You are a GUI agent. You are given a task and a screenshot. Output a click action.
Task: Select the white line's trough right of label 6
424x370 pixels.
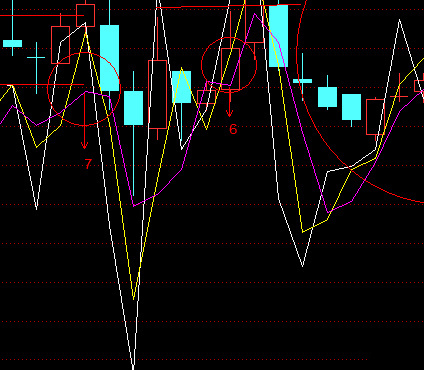point(302,265)
